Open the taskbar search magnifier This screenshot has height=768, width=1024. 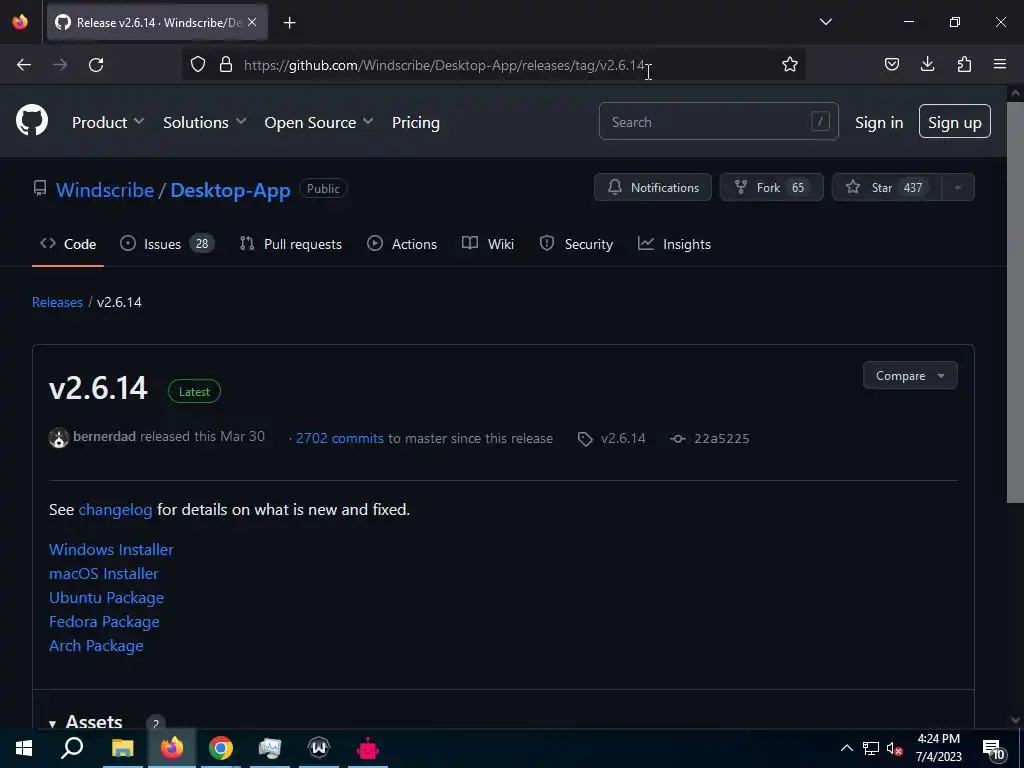click(72, 748)
